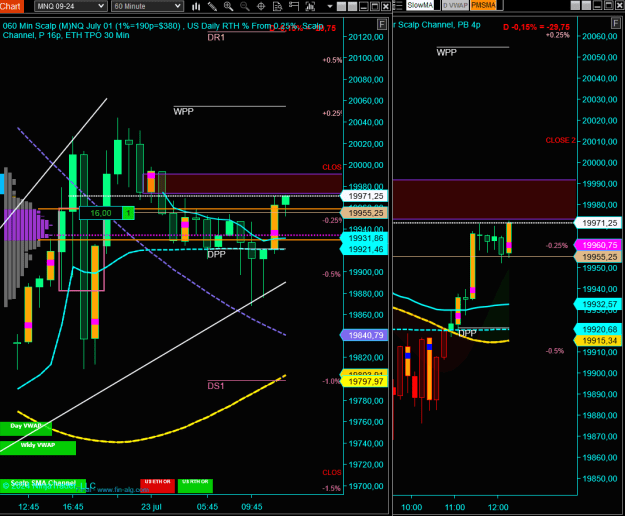This screenshot has height=516, width=625.
Task: Click 19971,25 price marker on left chart
Action: coord(364,196)
